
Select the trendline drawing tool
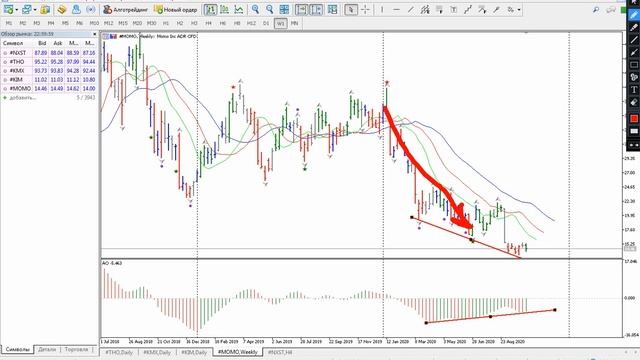tap(411, 9)
